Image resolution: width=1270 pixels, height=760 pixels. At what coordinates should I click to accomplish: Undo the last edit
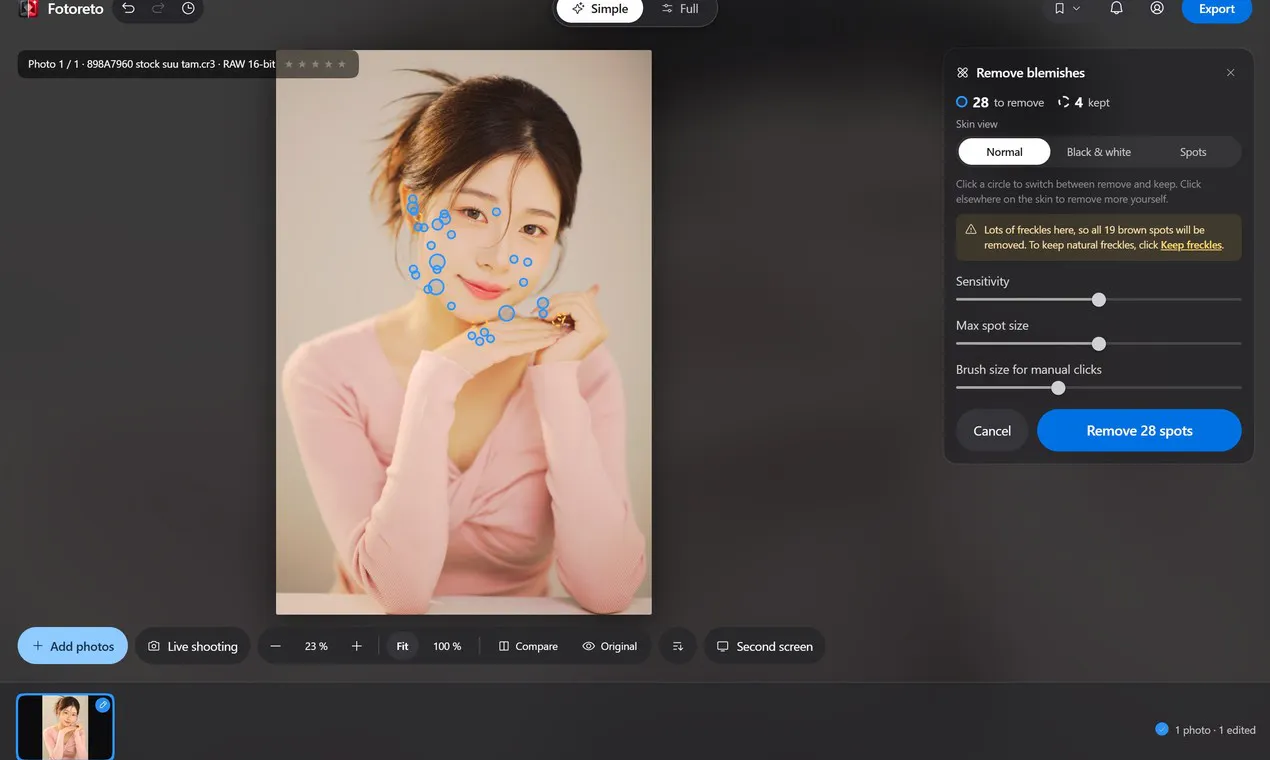coord(128,8)
